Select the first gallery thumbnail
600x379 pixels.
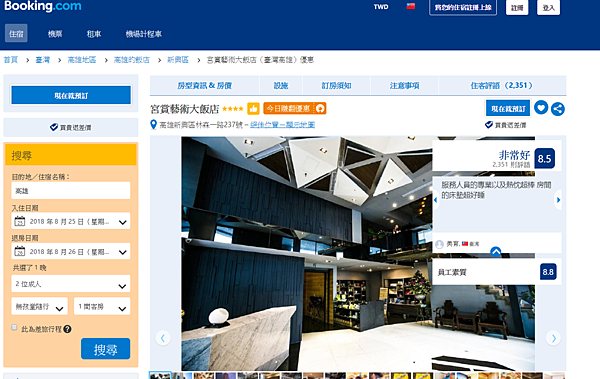pos(160,376)
